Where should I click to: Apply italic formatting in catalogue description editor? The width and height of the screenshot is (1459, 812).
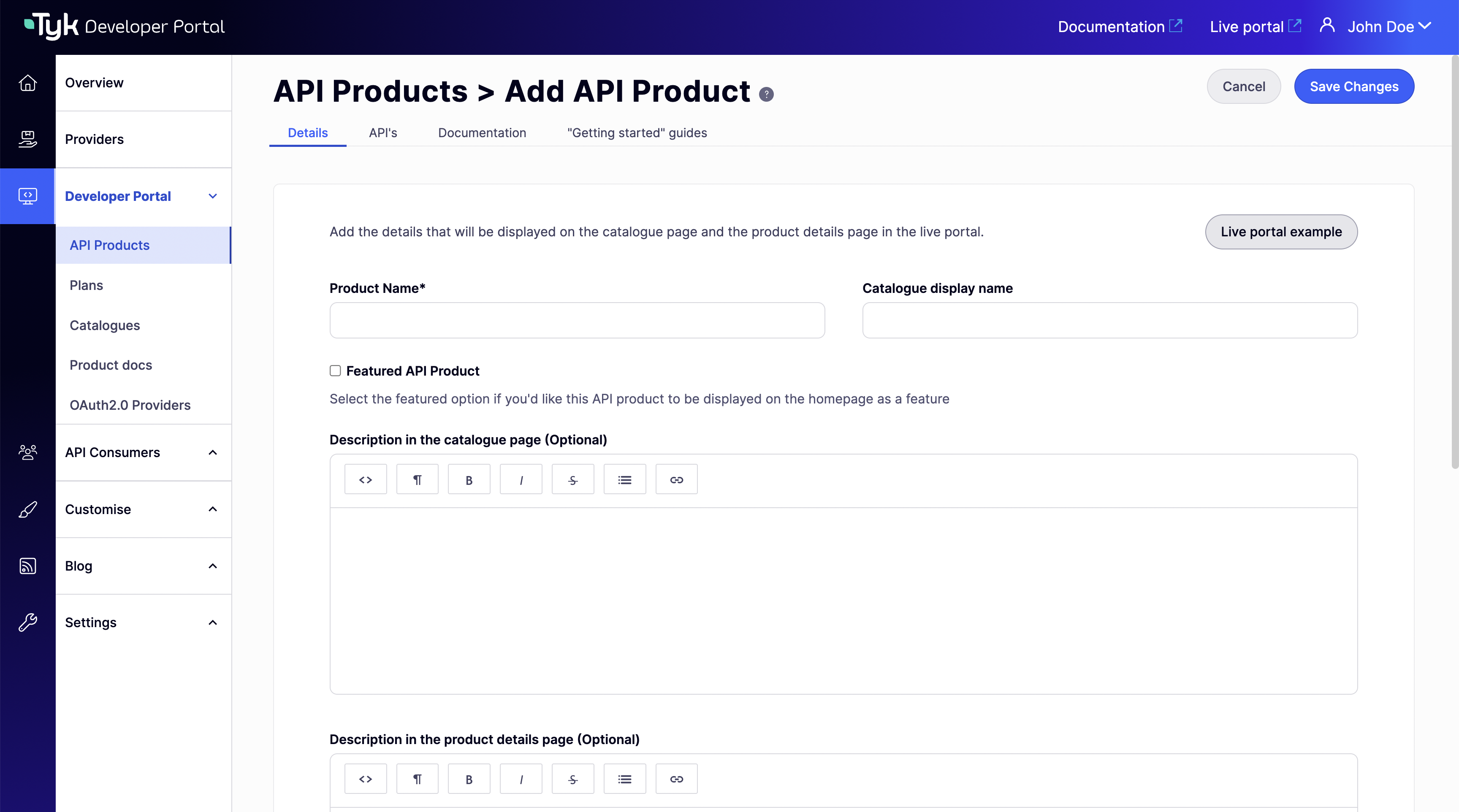521,479
